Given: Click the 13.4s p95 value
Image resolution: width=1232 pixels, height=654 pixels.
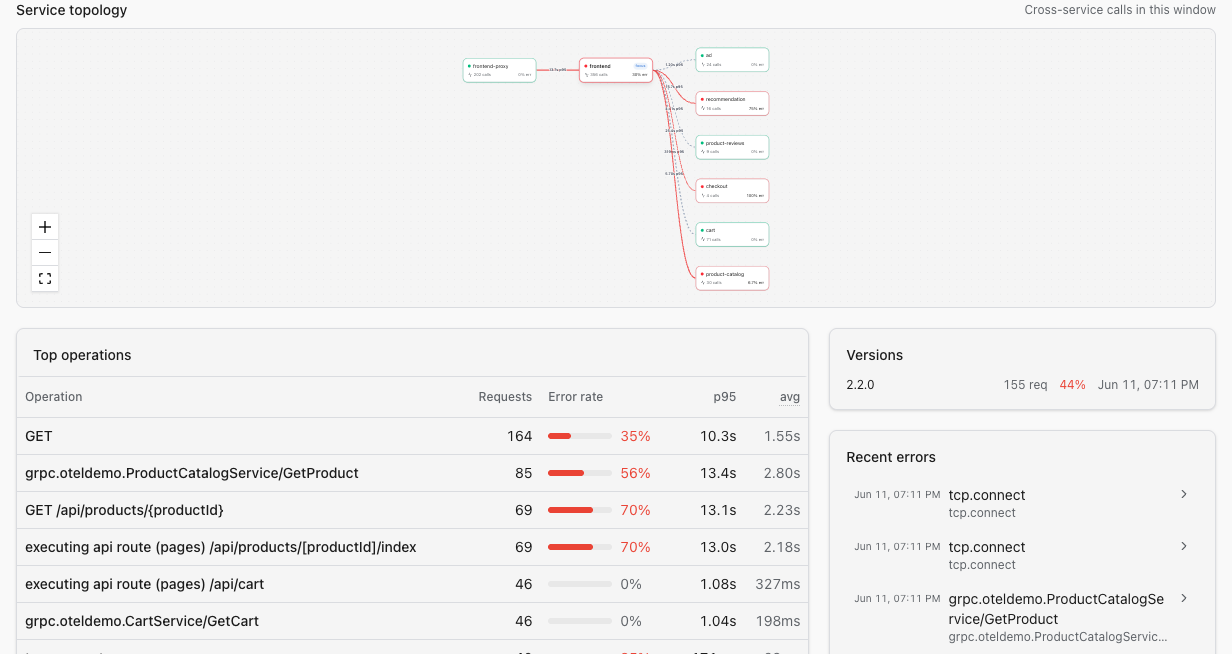Looking at the screenshot, I should pyautogui.click(x=718, y=473).
